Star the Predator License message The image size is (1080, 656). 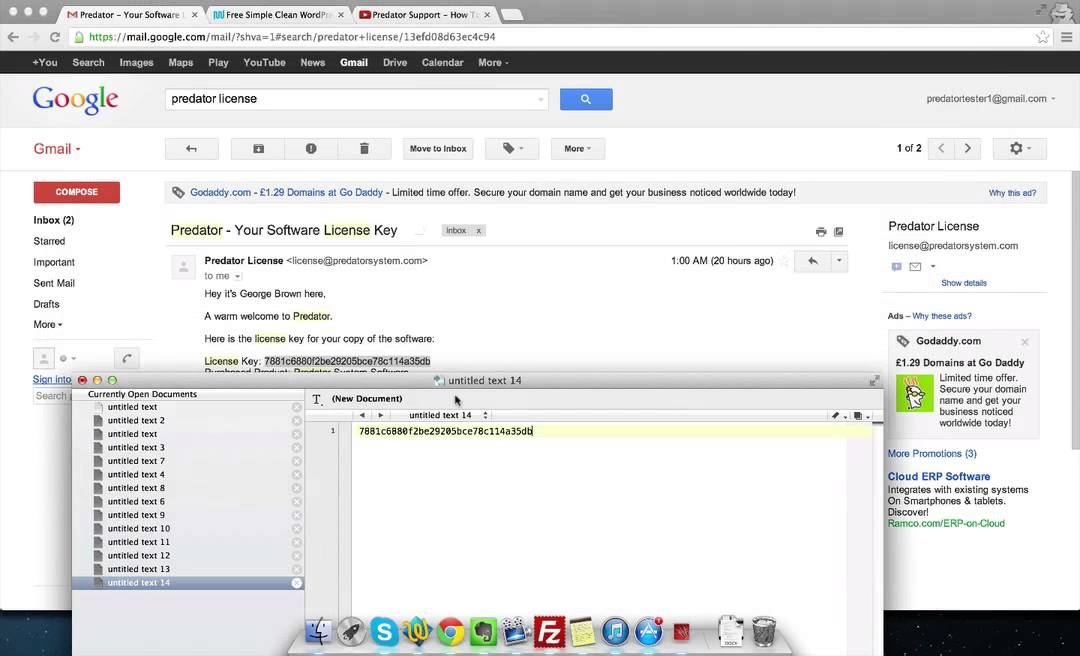[x=784, y=261]
